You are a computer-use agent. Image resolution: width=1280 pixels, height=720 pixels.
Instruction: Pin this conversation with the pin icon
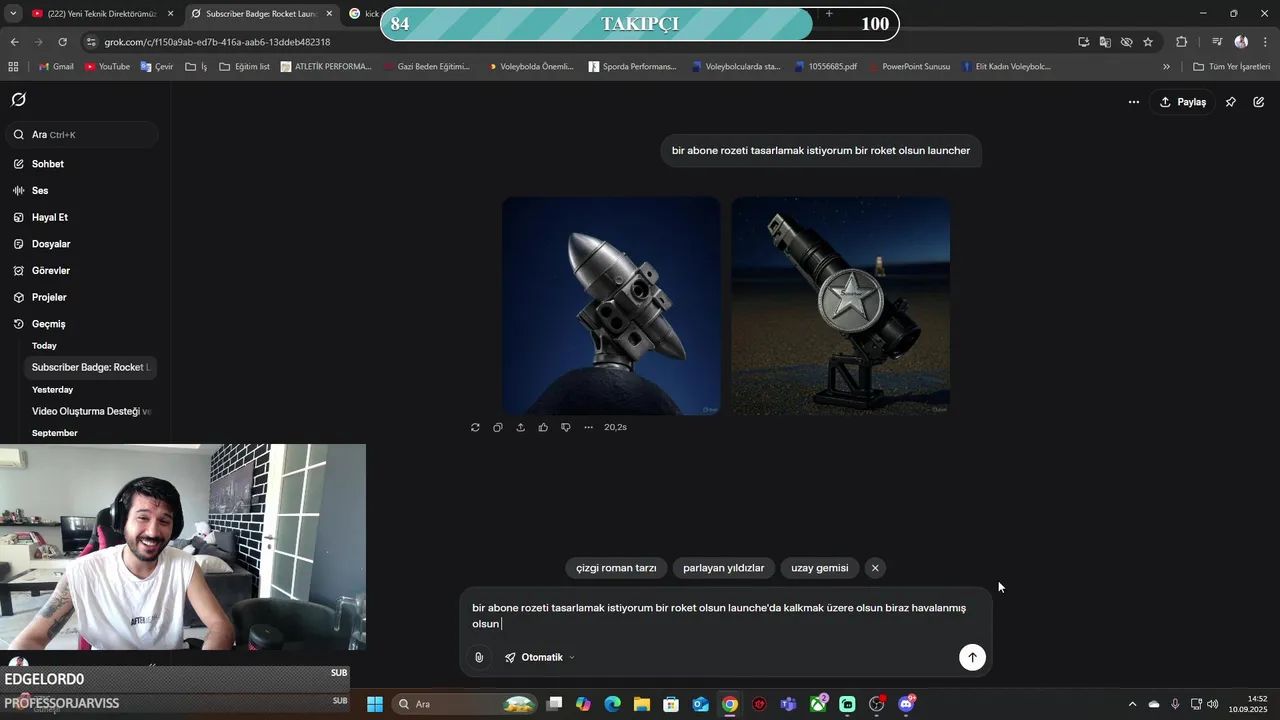[x=1231, y=102]
